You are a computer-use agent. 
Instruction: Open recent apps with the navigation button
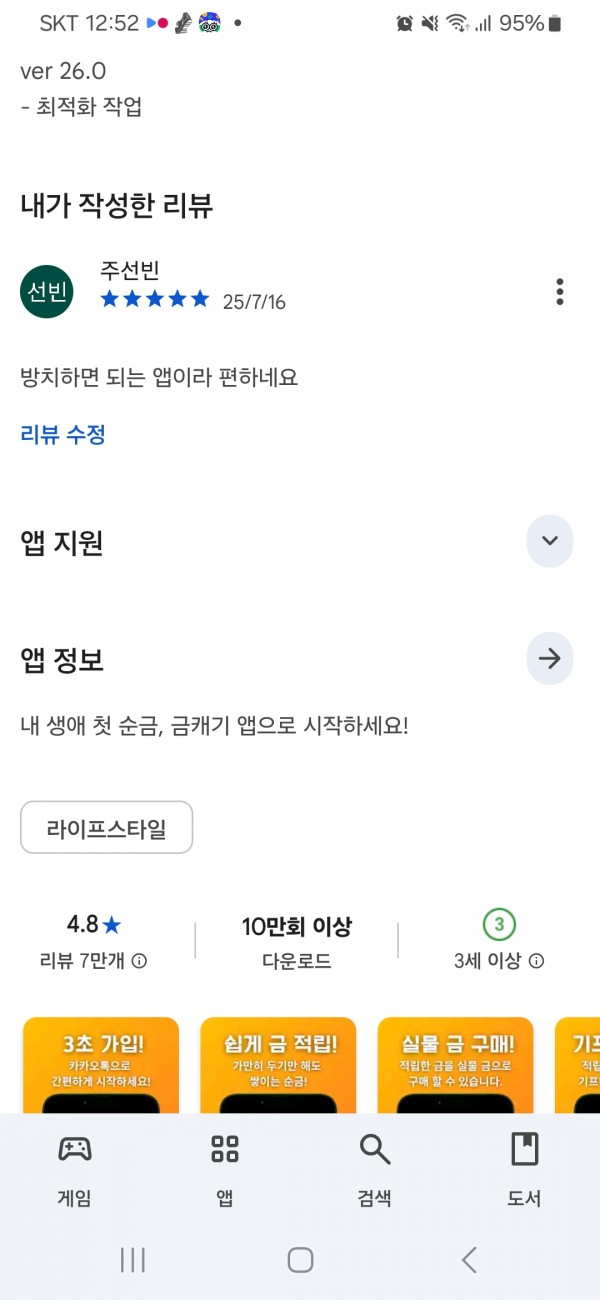coord(132,1260)
